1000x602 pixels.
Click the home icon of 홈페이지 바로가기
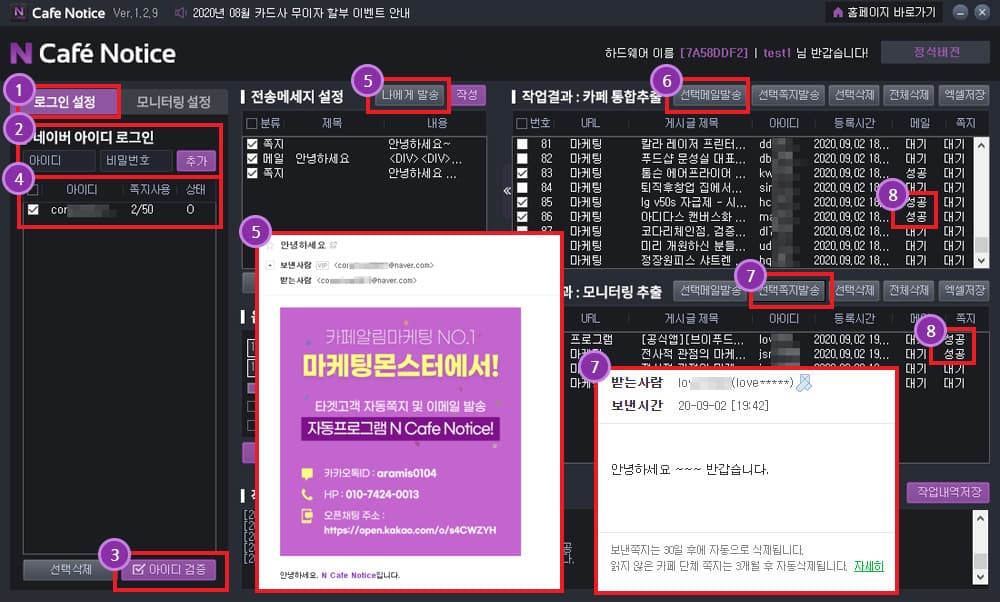click(838, 12)
